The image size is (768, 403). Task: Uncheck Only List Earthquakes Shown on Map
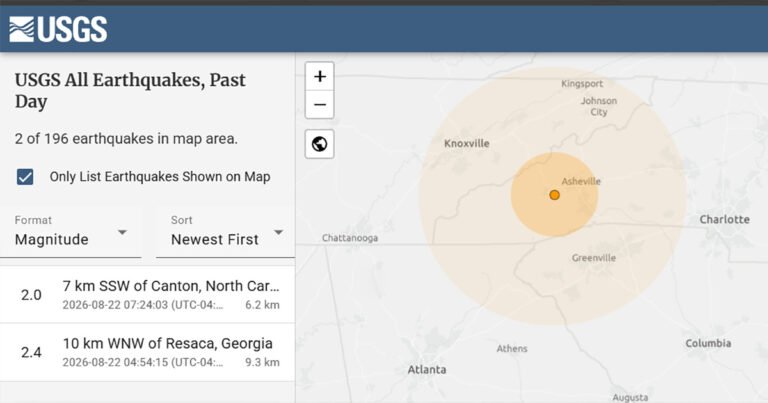(x=25, y=177)
